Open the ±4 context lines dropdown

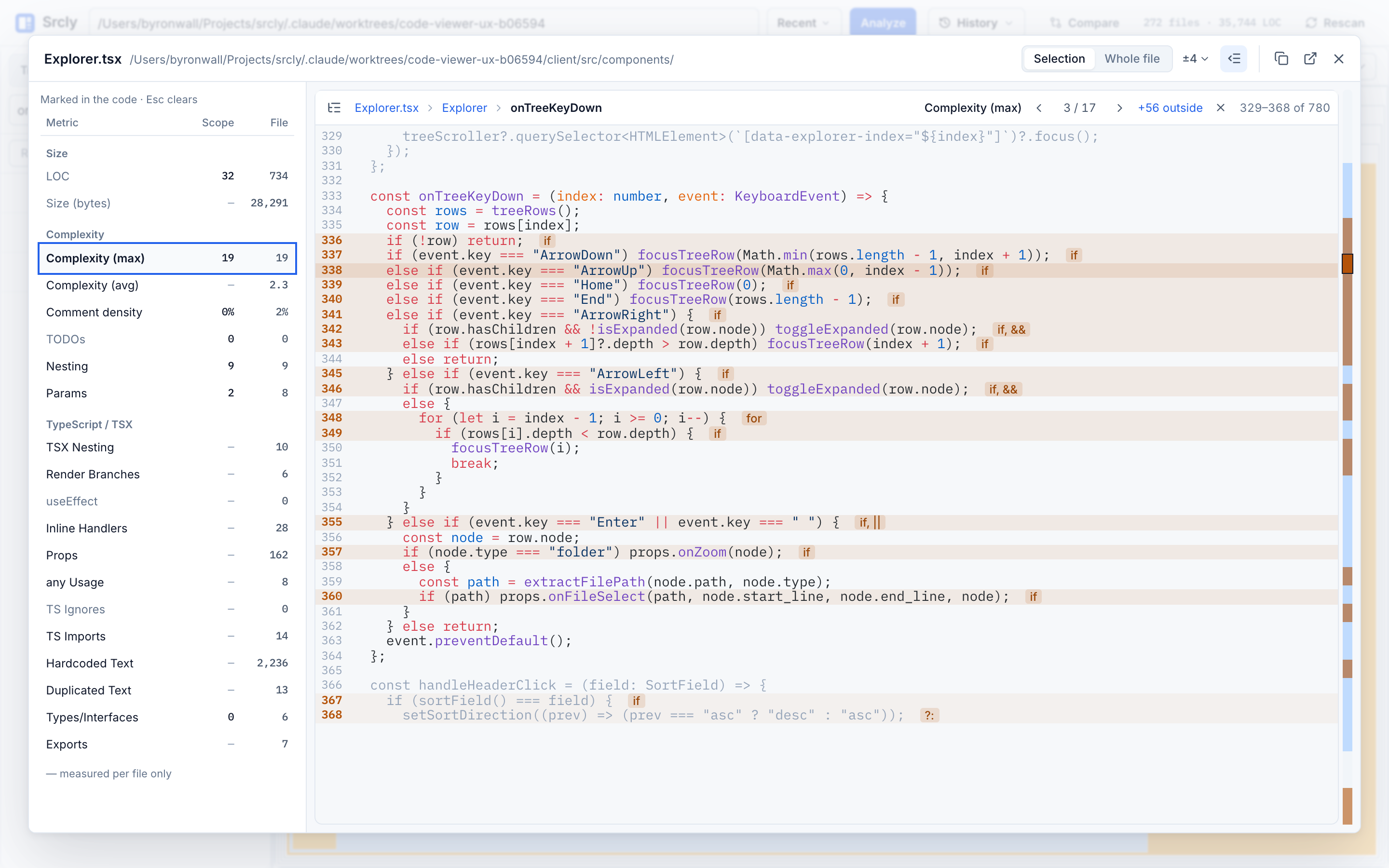tap(1196, 58)
